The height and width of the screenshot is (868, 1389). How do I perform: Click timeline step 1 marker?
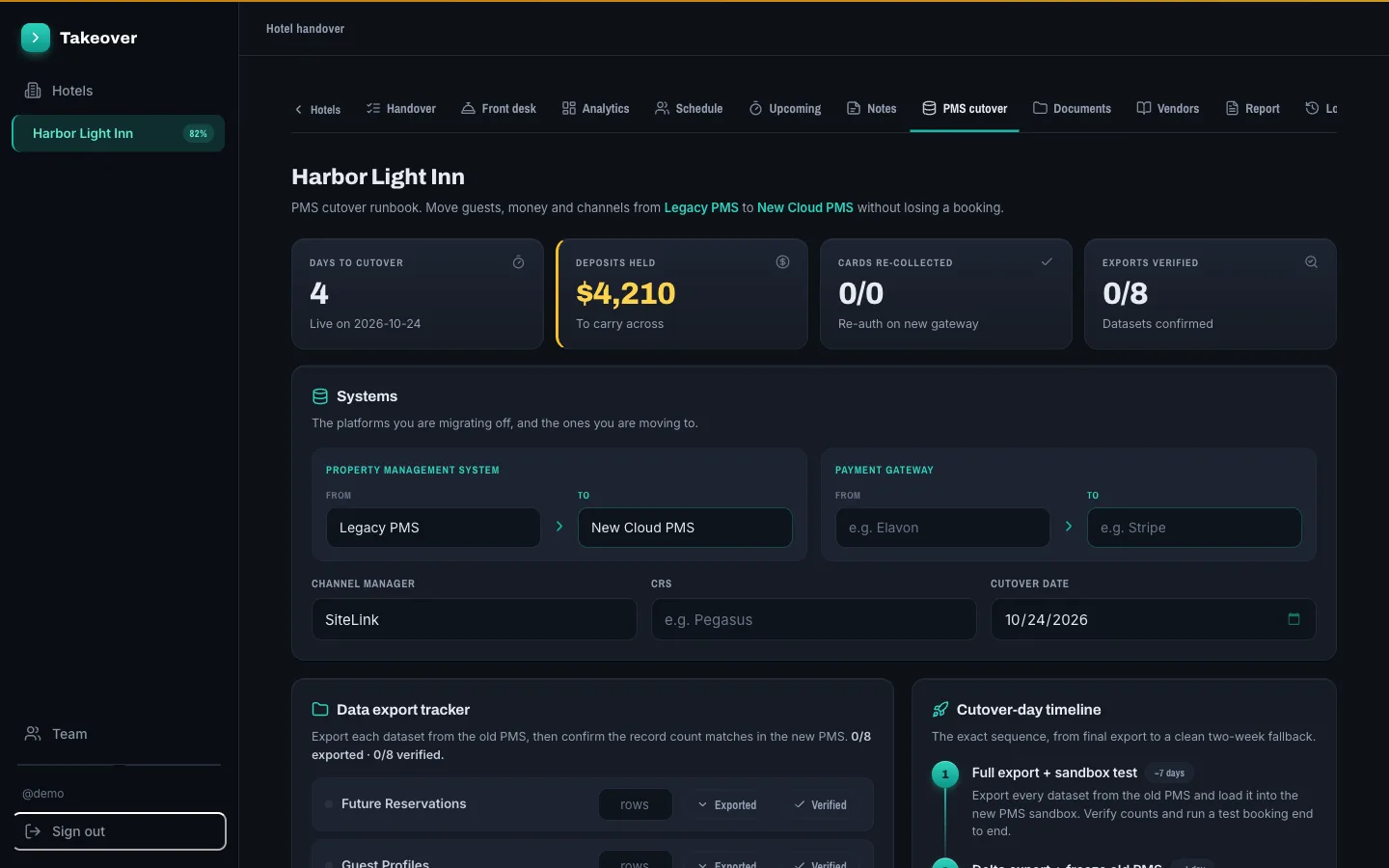945,774
